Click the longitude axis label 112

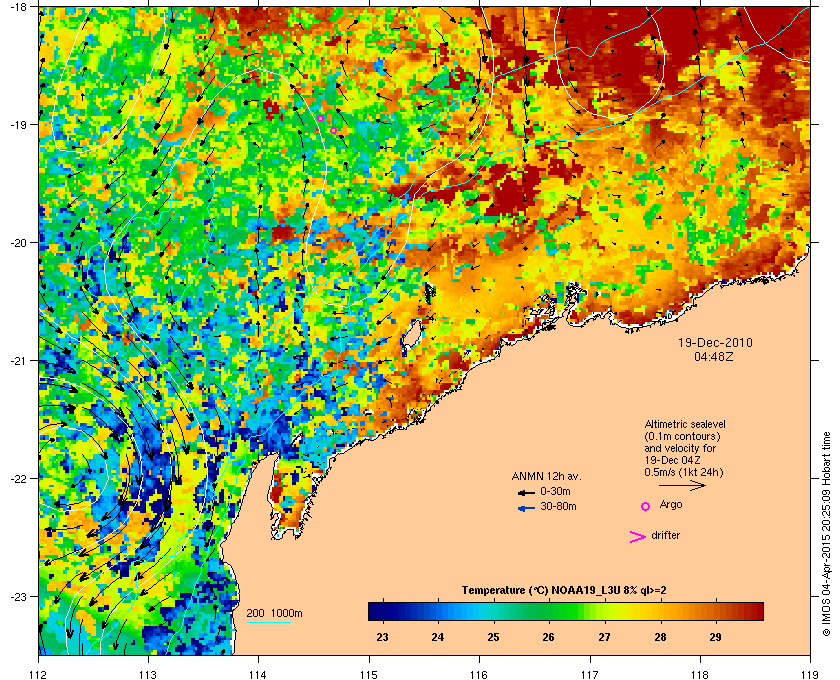[x=39, y=674]
